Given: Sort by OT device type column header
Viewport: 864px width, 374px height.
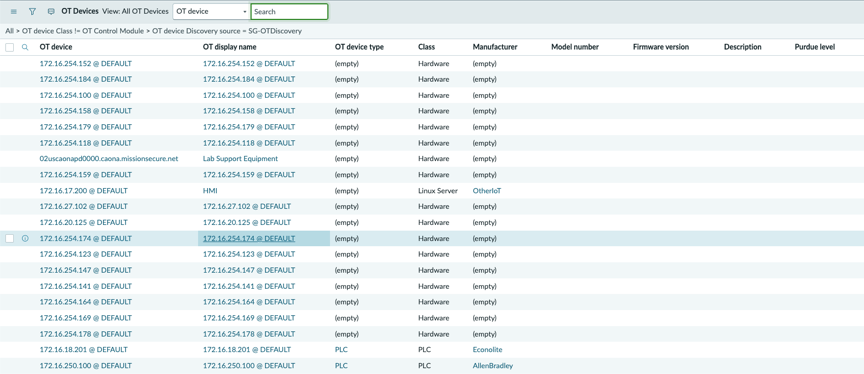Looking at the screenshot, I should (x=359, y=47).
